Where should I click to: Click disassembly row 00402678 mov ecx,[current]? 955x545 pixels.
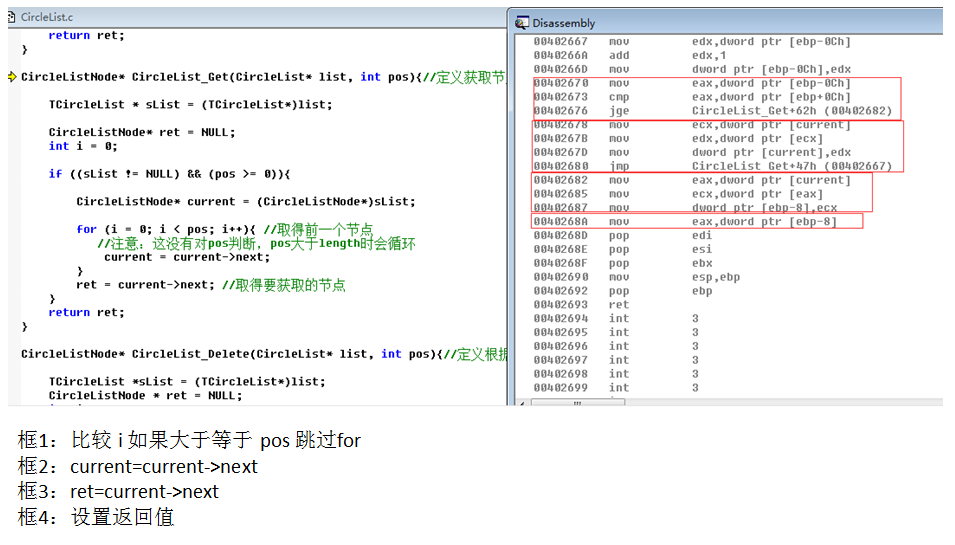coord(692,125)
